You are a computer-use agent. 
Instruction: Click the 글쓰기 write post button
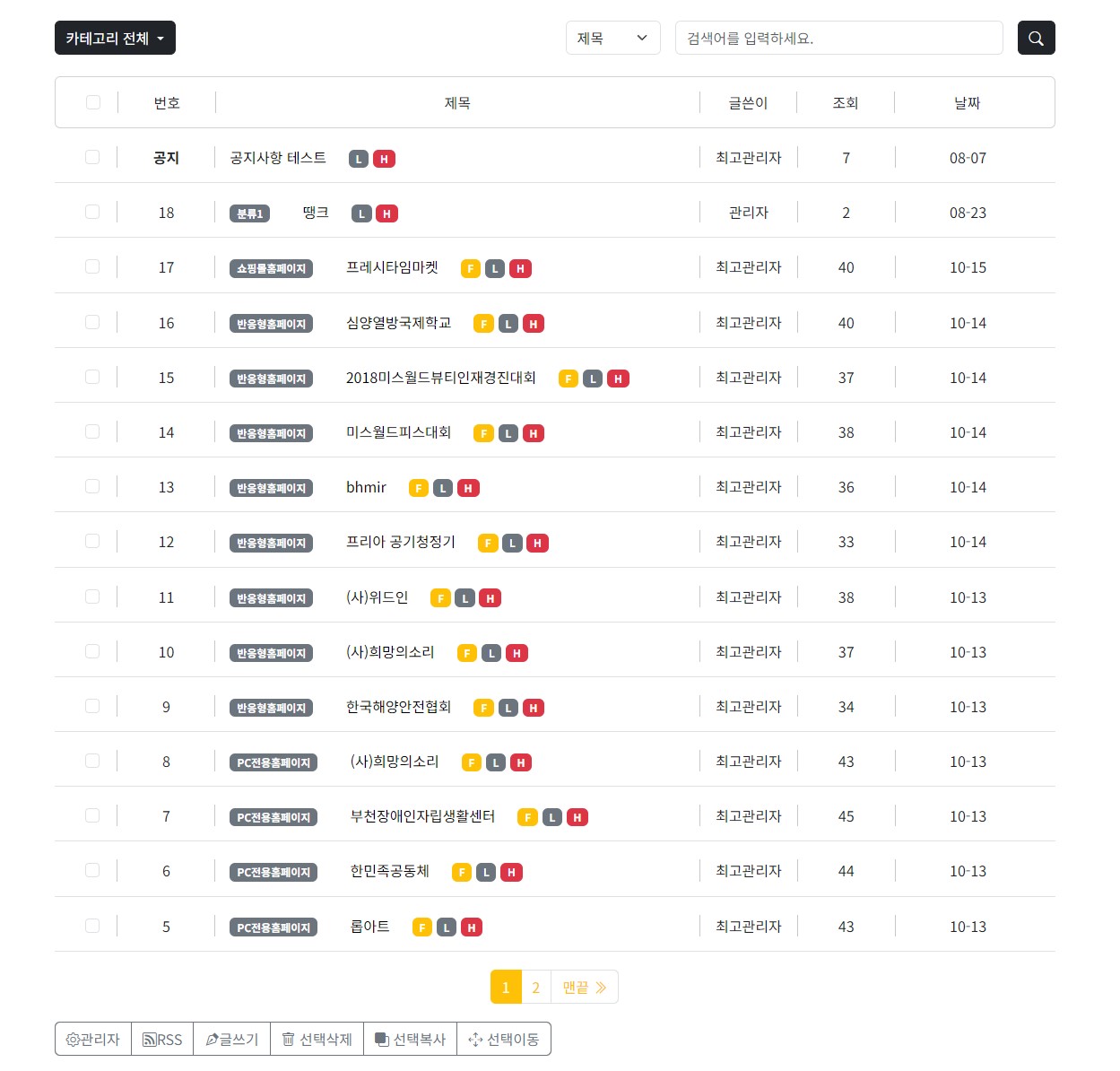tap(232, 1039)
